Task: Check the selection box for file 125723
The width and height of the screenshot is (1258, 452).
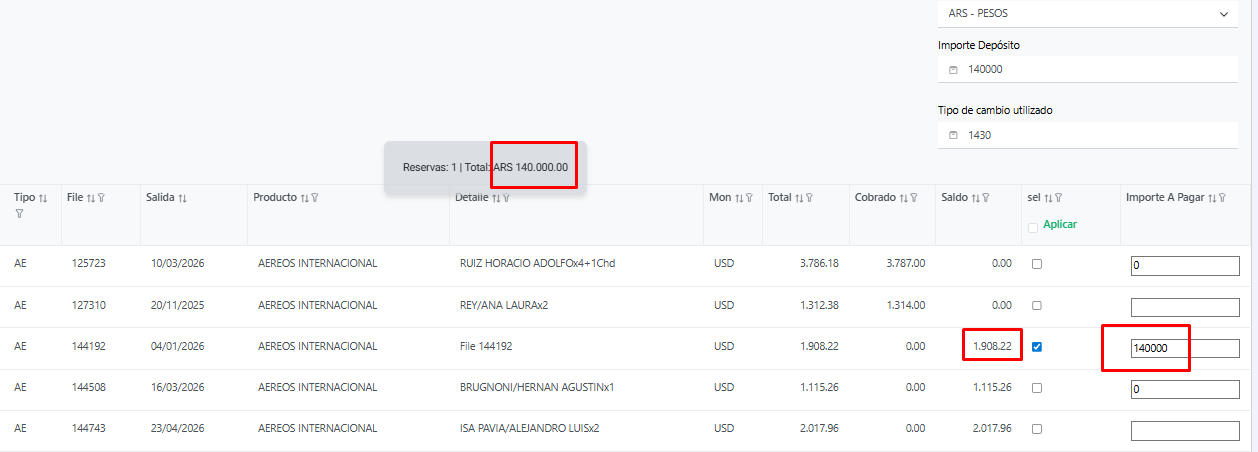Action: click(x=1037, y=264)
